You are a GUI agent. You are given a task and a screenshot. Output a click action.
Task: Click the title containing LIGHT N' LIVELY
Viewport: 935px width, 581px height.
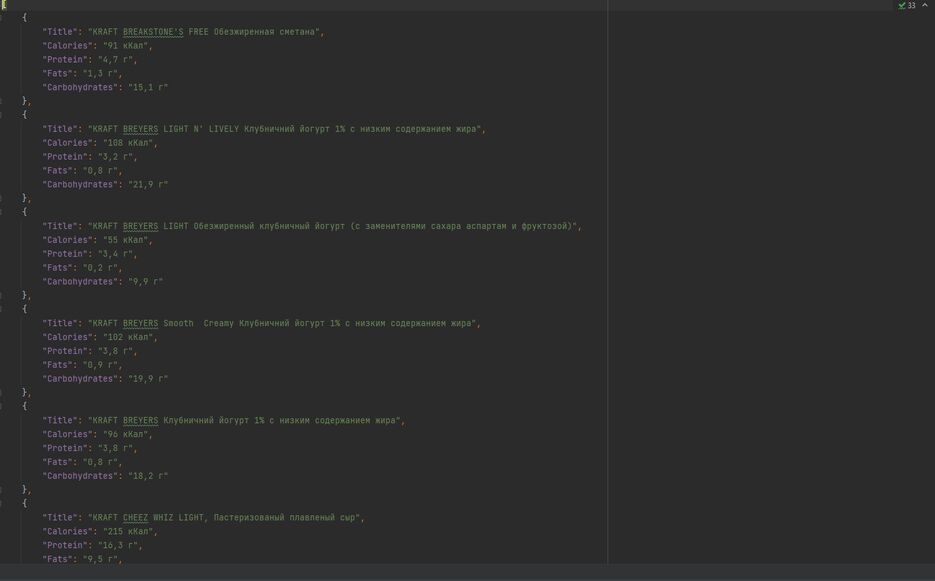(x=264, y=129)
